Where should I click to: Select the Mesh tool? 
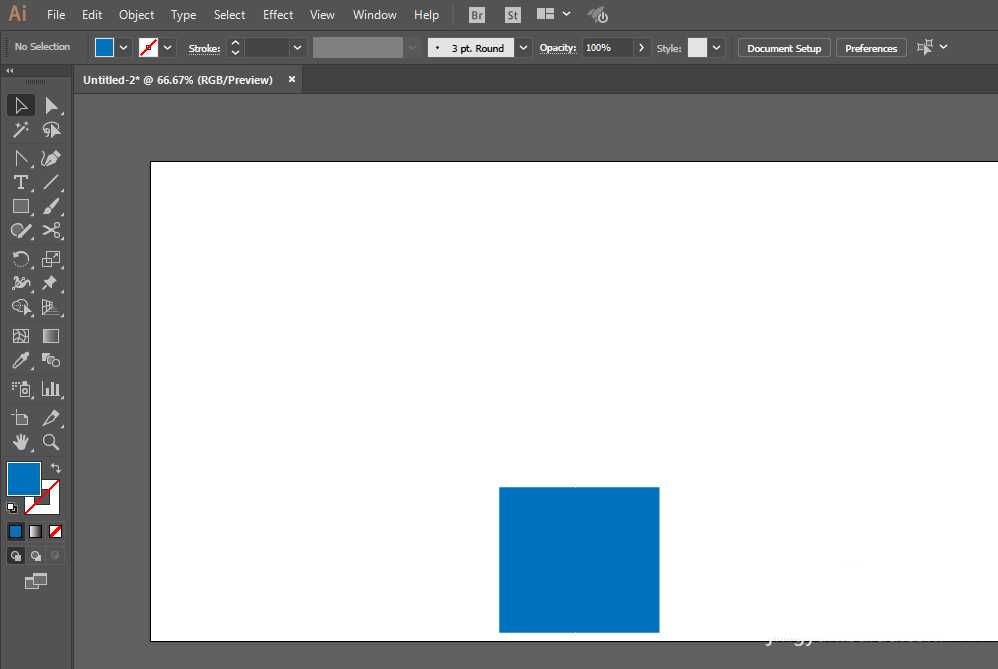coord(21,336)
